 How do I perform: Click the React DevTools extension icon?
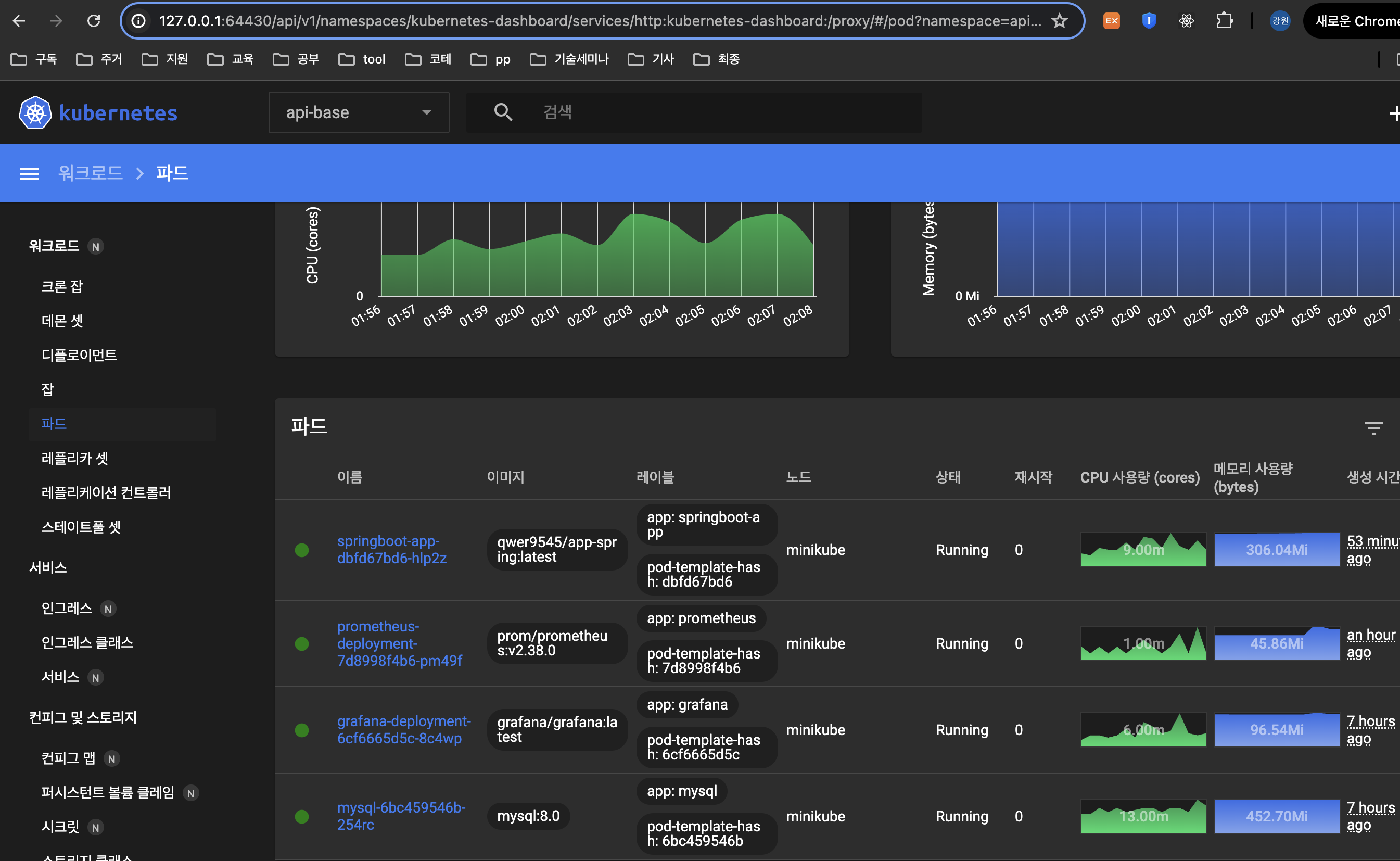[x=1187, y=21]
